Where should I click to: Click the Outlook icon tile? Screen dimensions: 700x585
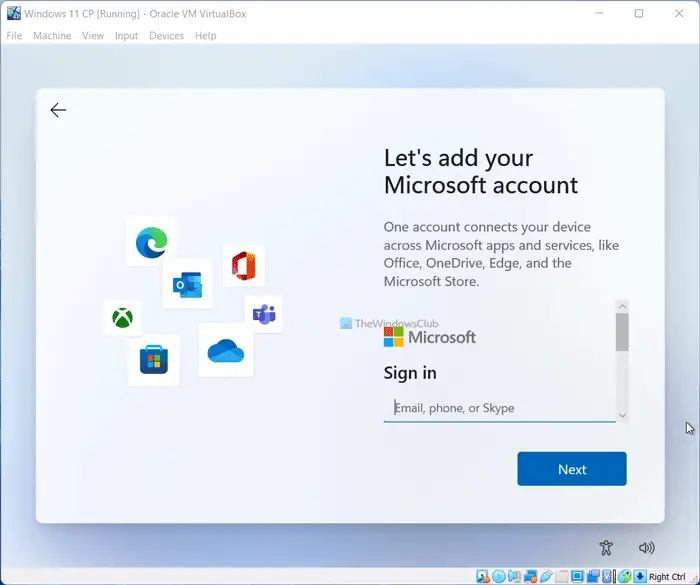[x=188, y=284]
